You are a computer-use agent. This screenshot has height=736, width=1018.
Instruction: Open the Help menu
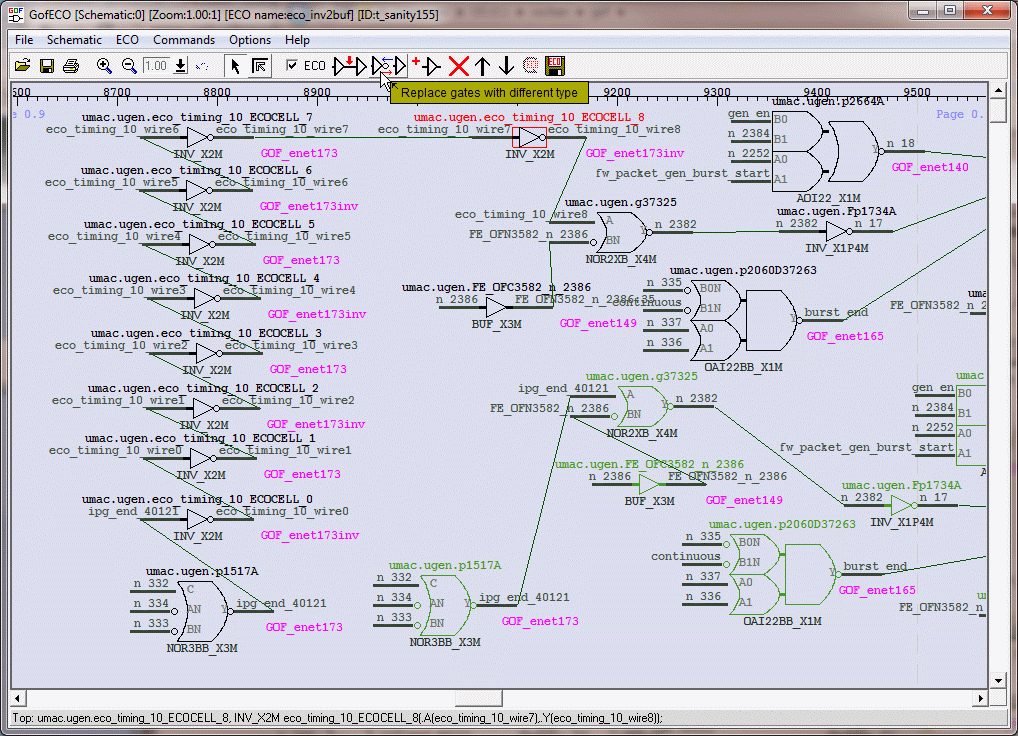tap(297, 40)
